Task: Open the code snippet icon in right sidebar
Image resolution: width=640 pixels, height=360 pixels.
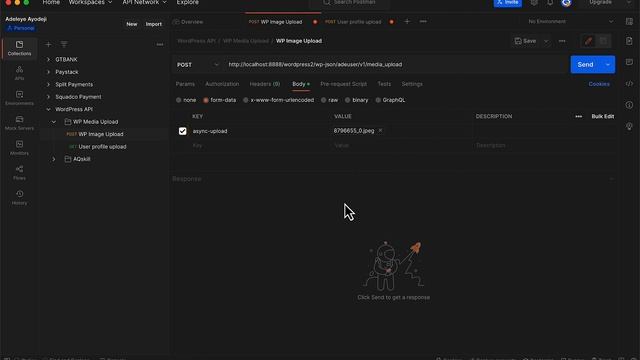Action: tap(629, 84)
